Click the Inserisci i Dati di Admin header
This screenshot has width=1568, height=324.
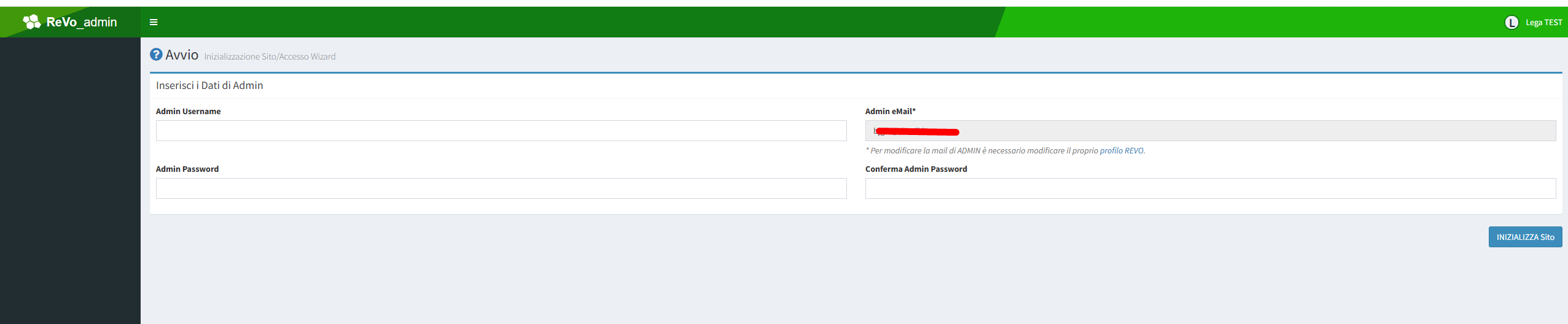pos(209,85)
